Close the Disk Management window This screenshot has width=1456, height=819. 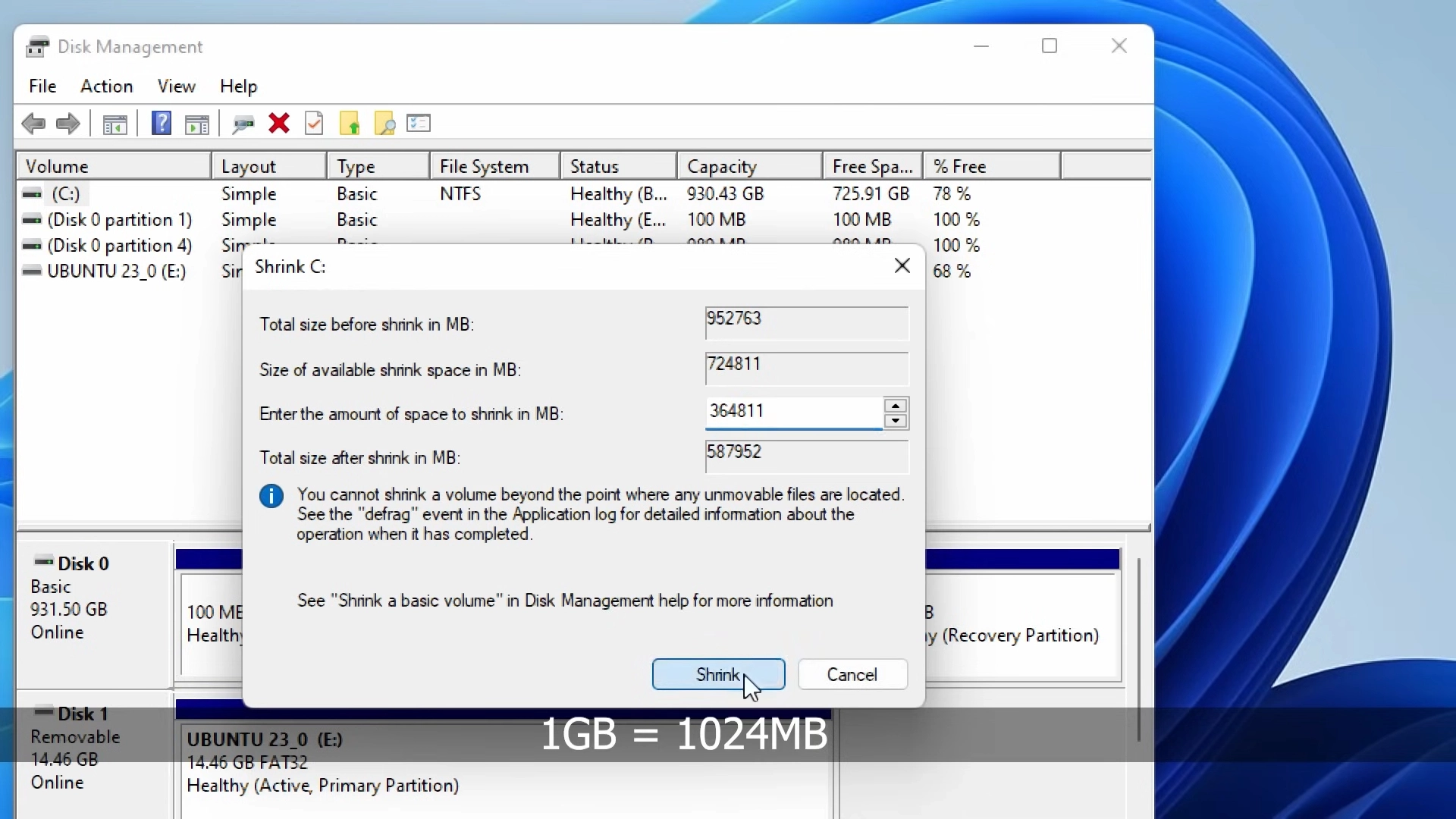click(1119, 46)
